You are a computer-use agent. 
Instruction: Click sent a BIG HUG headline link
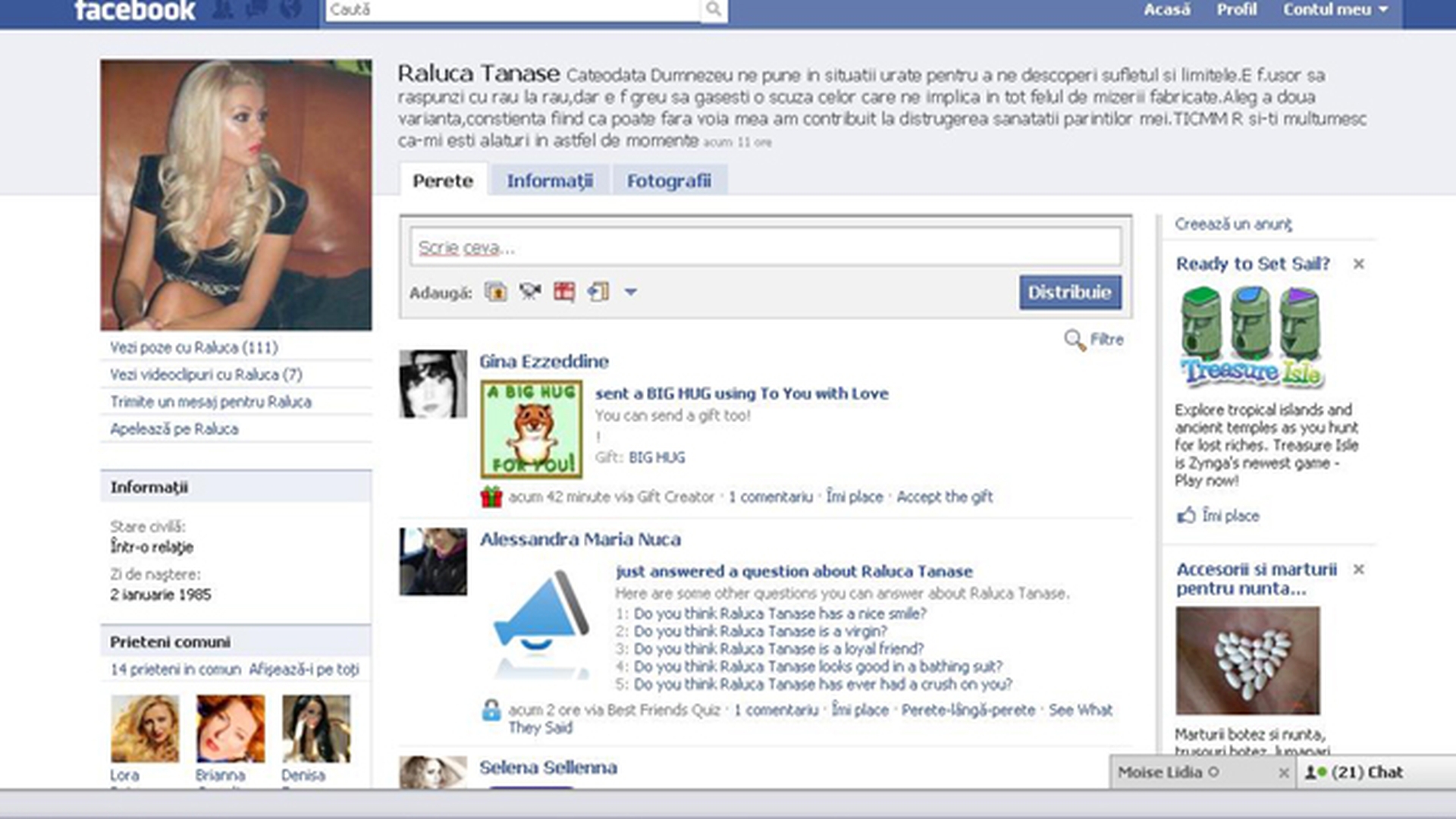(742, 394)
